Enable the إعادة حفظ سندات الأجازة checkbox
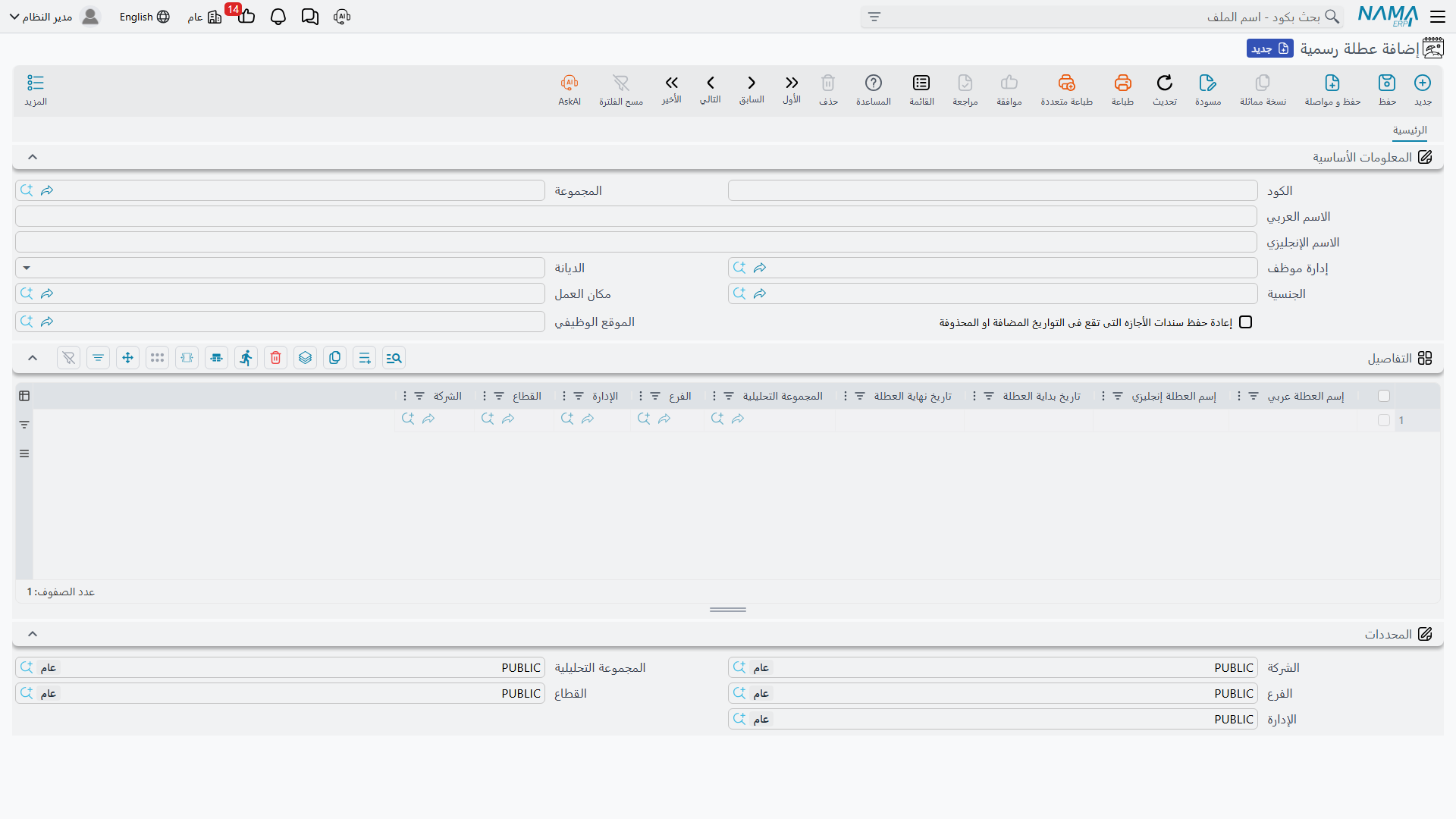This screenshot has width=1456, height=819. point(1245,322)
